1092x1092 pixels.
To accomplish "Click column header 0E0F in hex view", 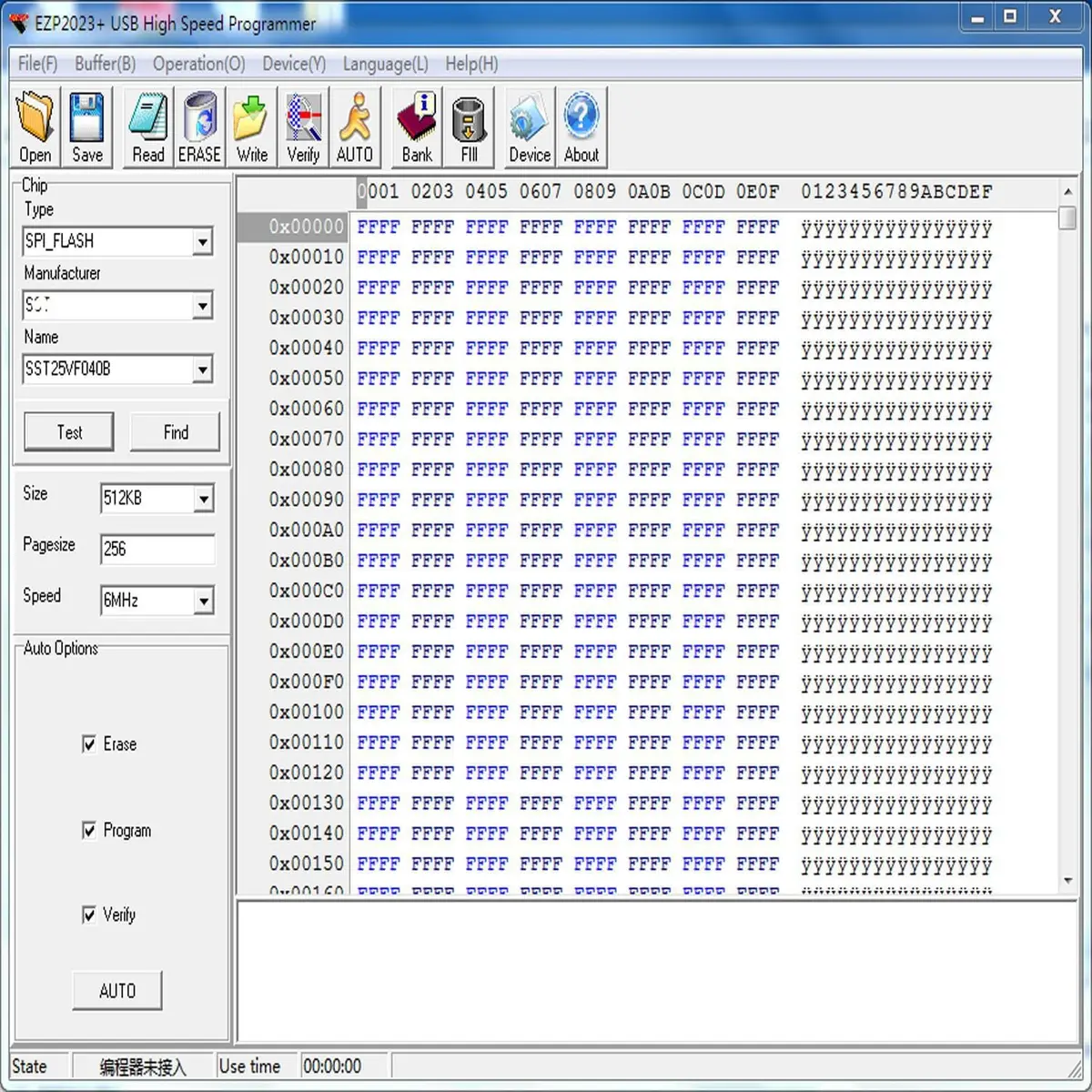I will (x=758, y=192).
